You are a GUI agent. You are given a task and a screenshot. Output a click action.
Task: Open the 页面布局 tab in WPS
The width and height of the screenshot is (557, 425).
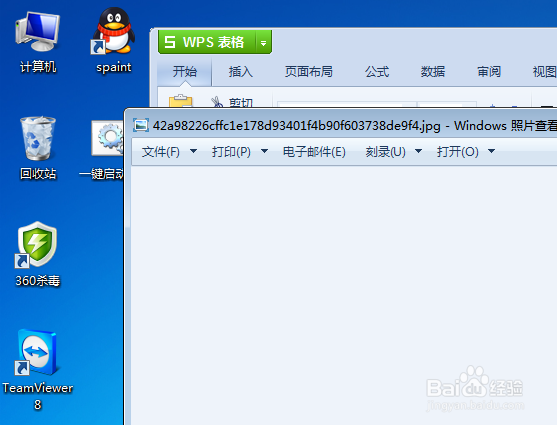[x=309, y=72]
